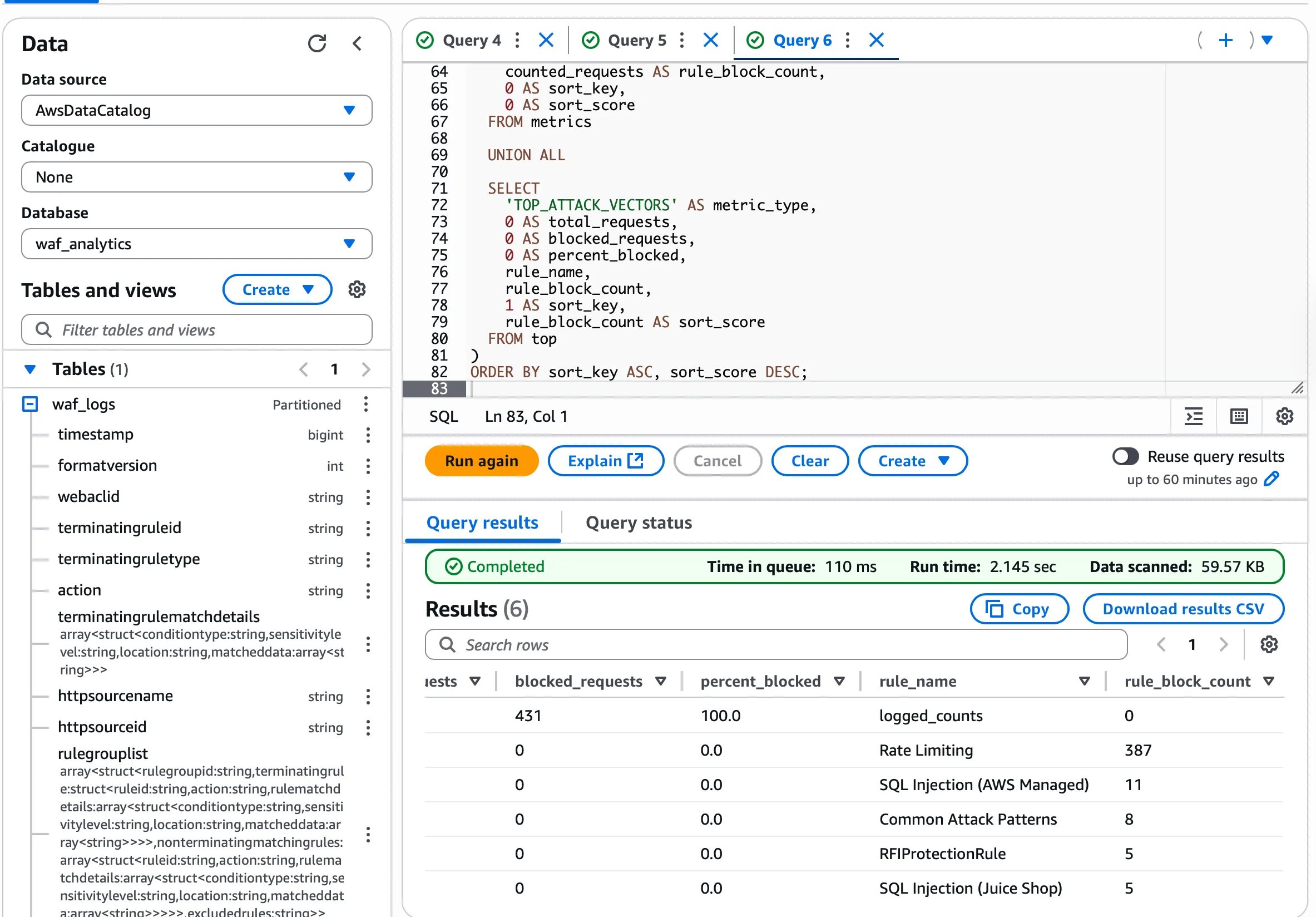Open results table preferences gear

[x=1269, y=644]
